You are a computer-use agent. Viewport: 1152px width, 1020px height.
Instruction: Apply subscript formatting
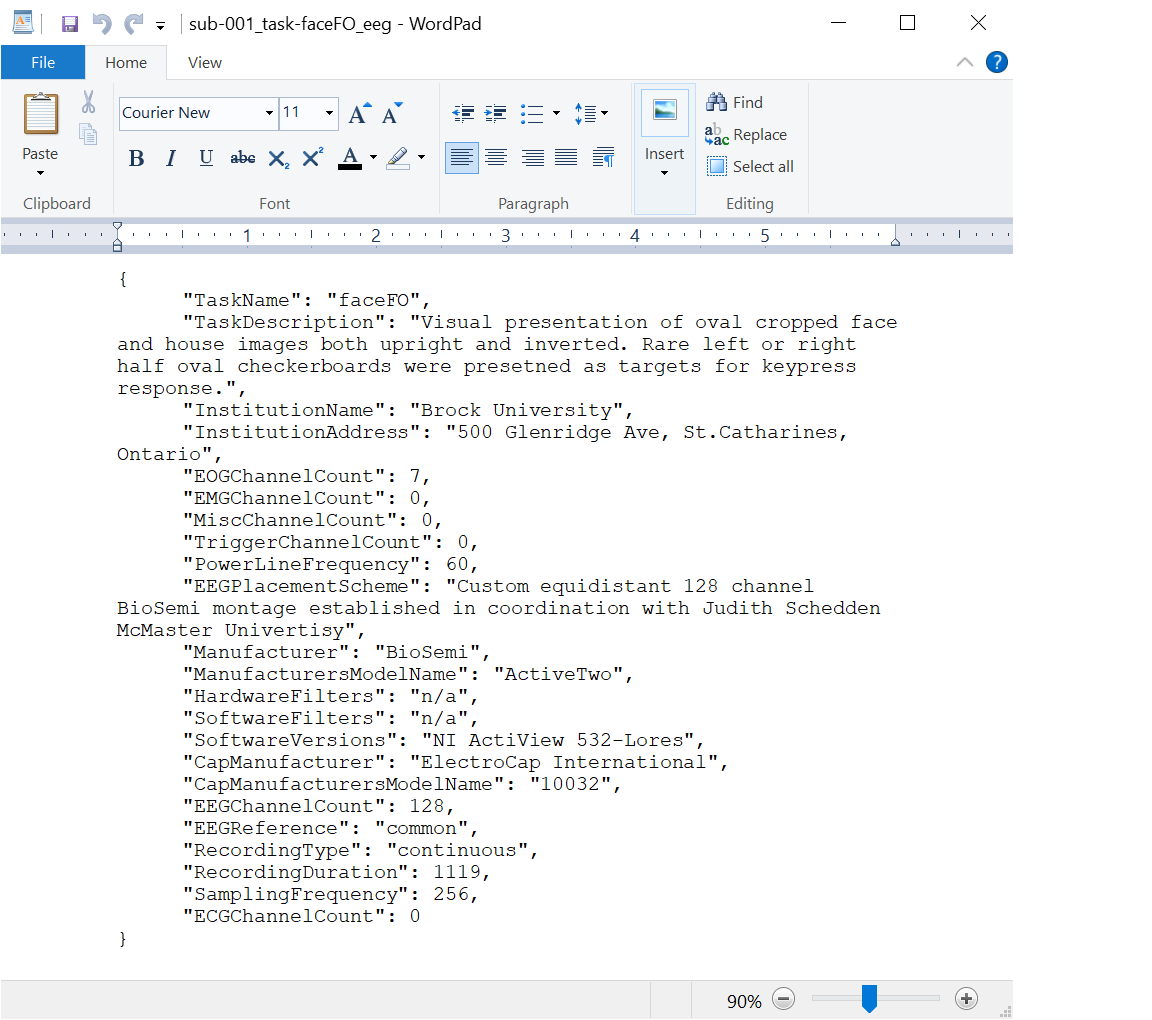click(x=279, y=158)
